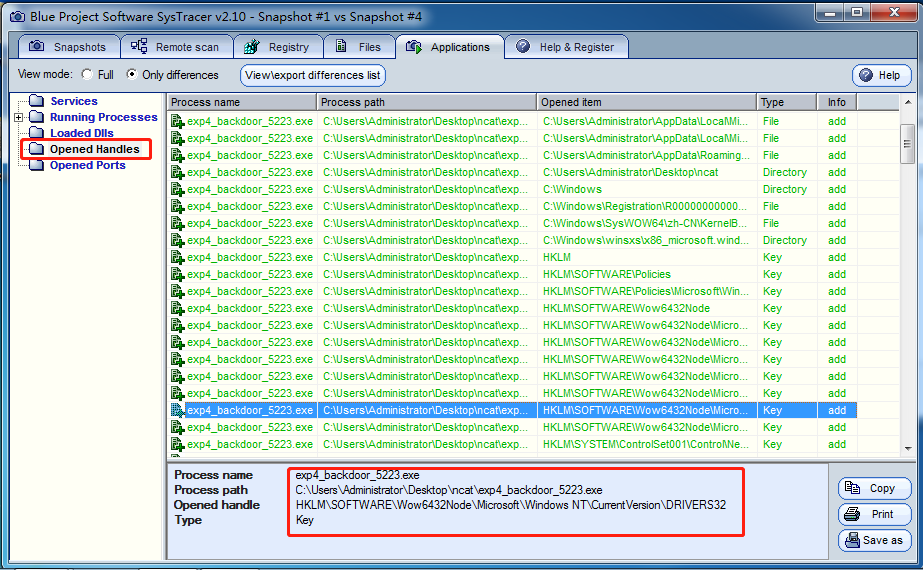Viewport: 923px width, 570px height.
Task: Select HKLM\SOFTWARE\Wow6432Node opened item cell
Action: [647, 309]
